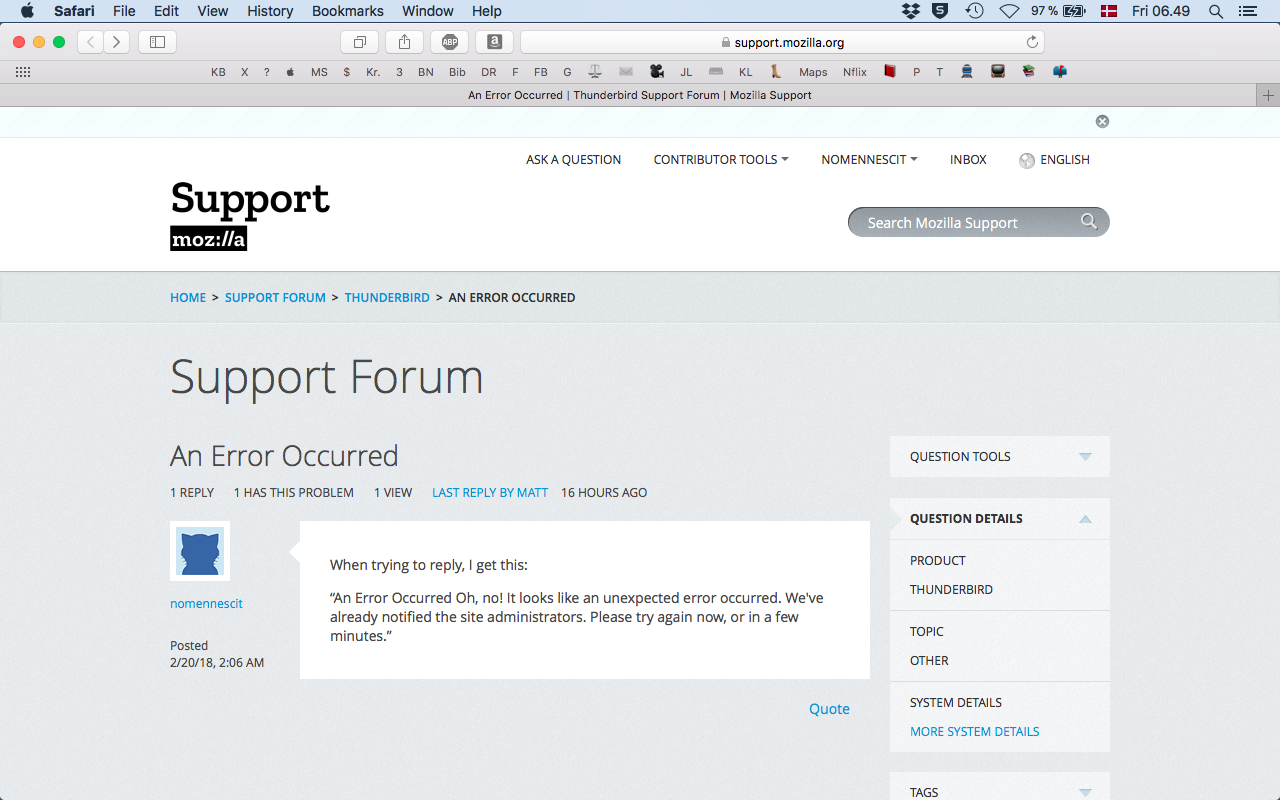This screenshot has width=1280, height=800.
Task: Open the mailbox bookmark icon
Action: [1059, 72]
